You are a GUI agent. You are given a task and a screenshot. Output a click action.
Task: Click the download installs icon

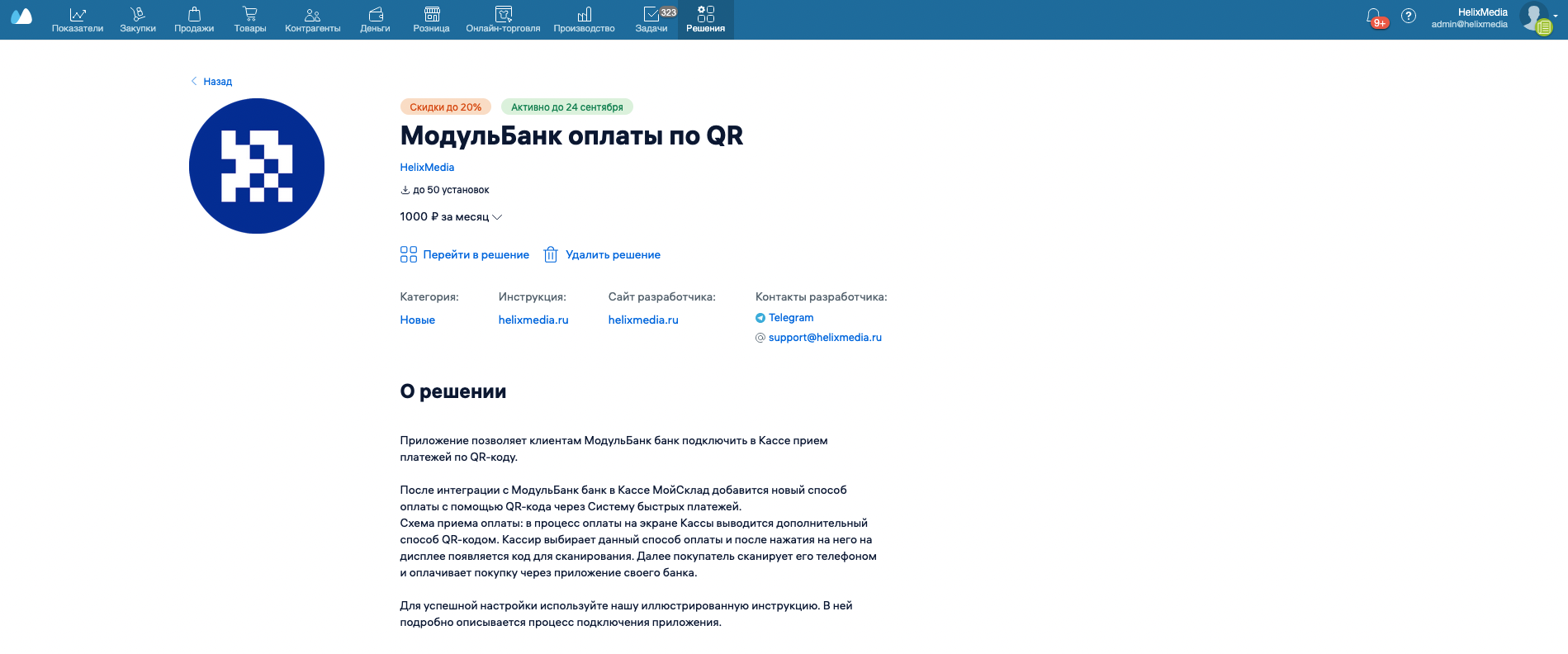[405, 190]
